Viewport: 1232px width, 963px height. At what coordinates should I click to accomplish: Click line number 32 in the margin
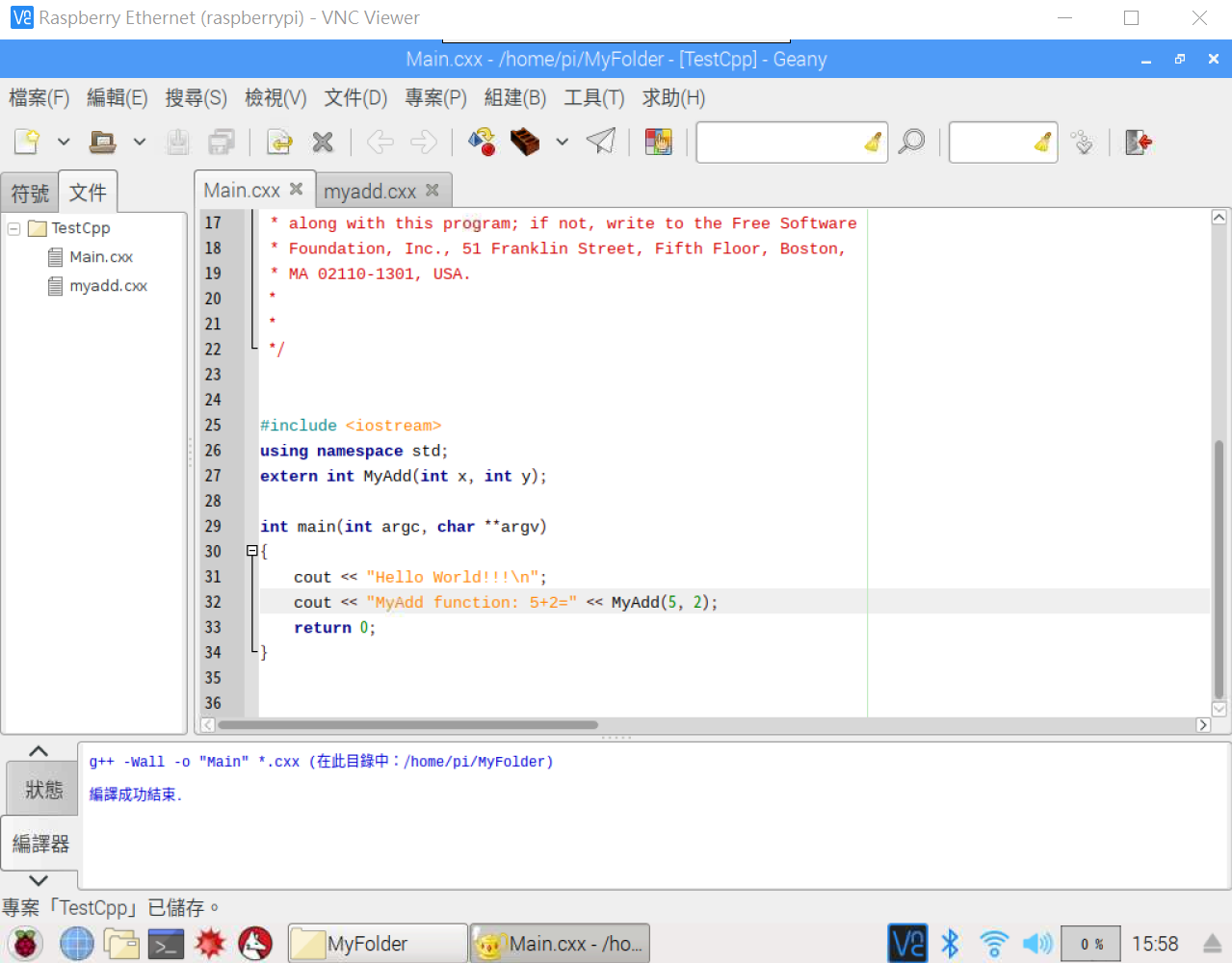tap(213, 602)
